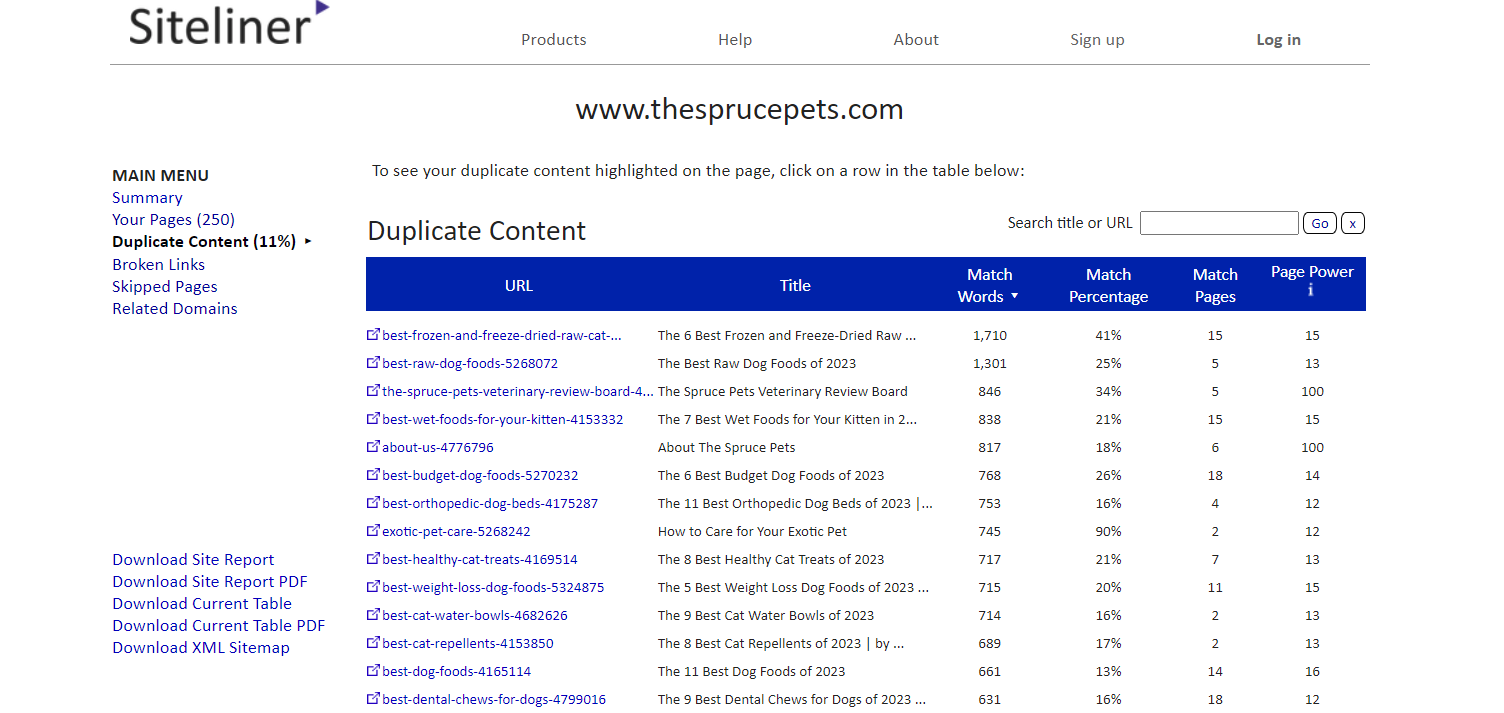Click the Go search button
The image size is (1504, 713).
coord(1320,223)
